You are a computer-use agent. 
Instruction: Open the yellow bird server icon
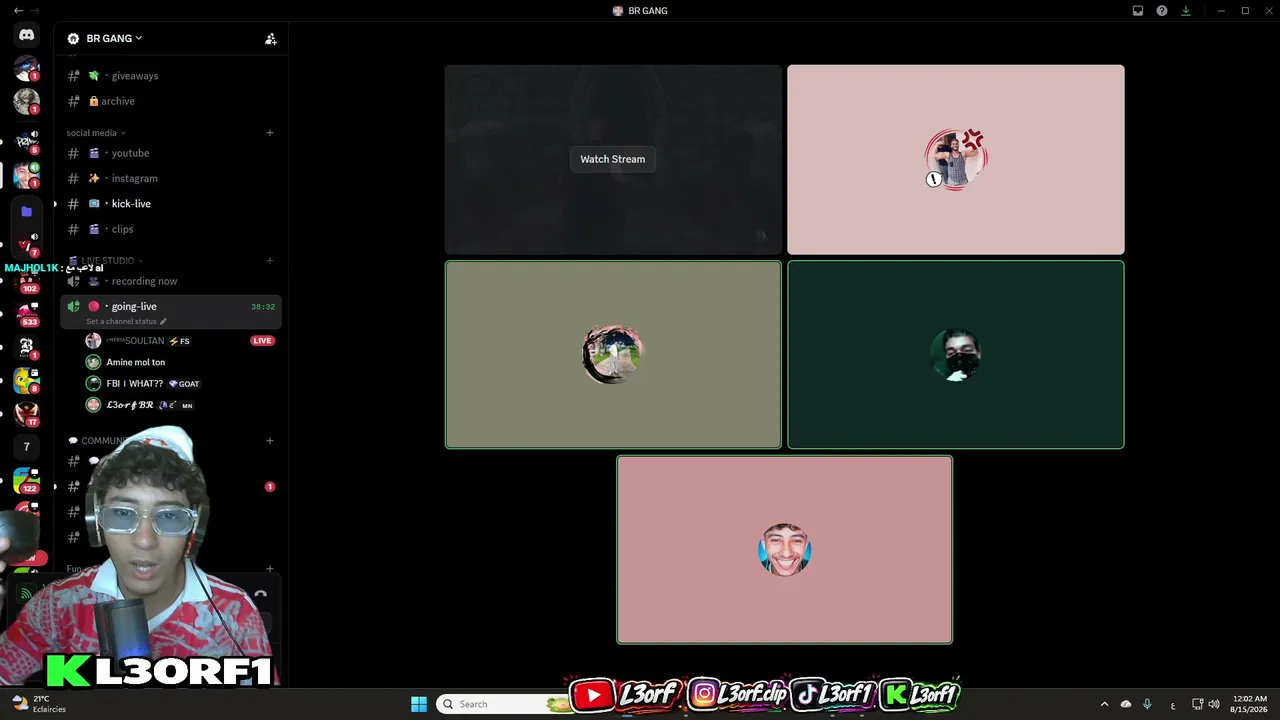27,381
